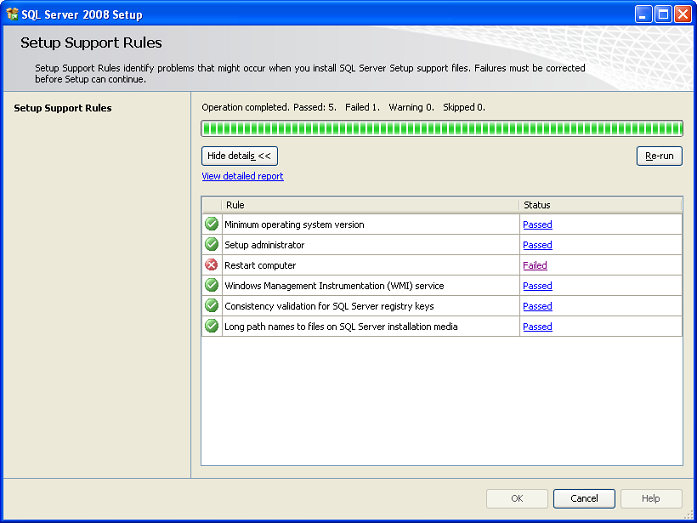Image resolution: width=697 pixels, height=523 pixels.
Task: Click the red X icon beside Restart computer
Action: [212, 265]
